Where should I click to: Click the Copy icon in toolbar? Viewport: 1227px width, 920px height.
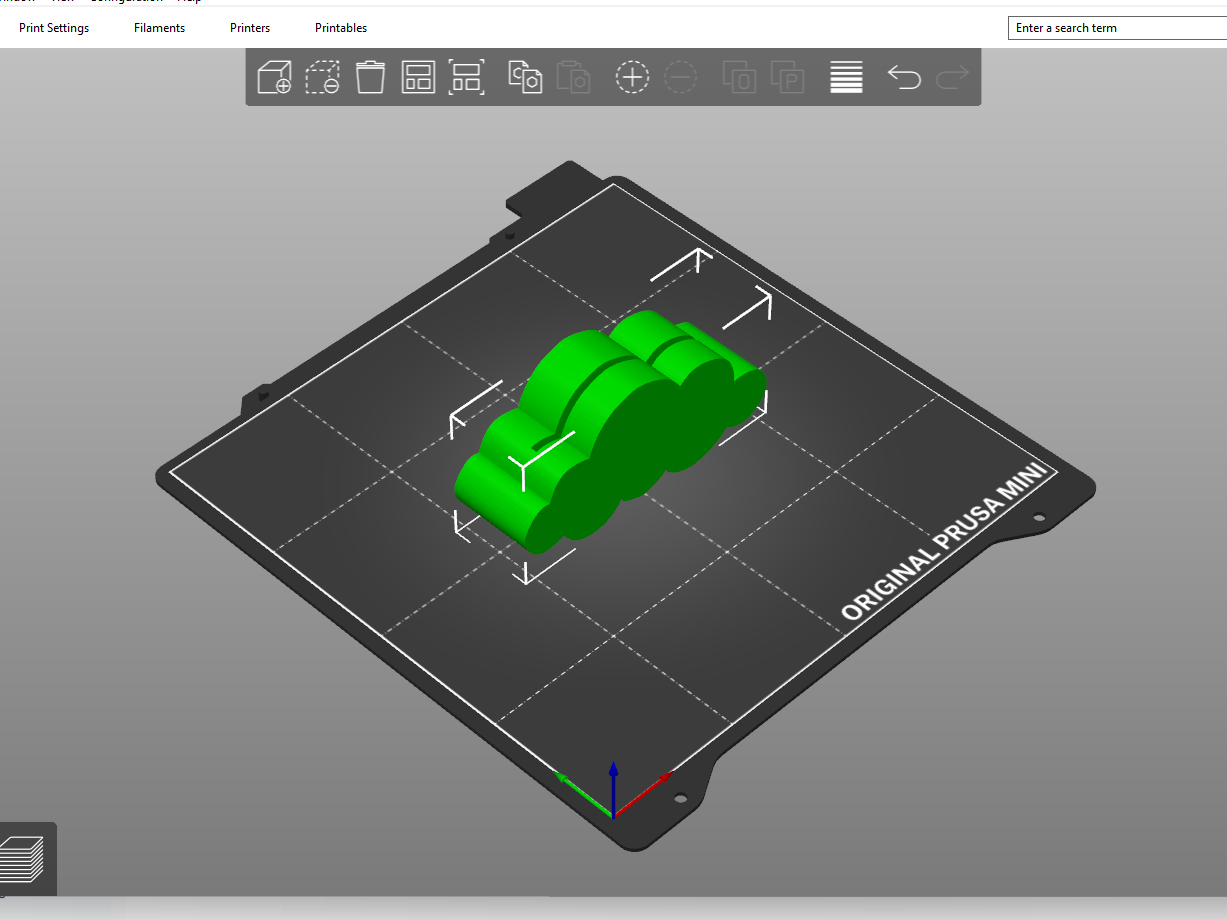pyautogui.click(x=526, y=77)
